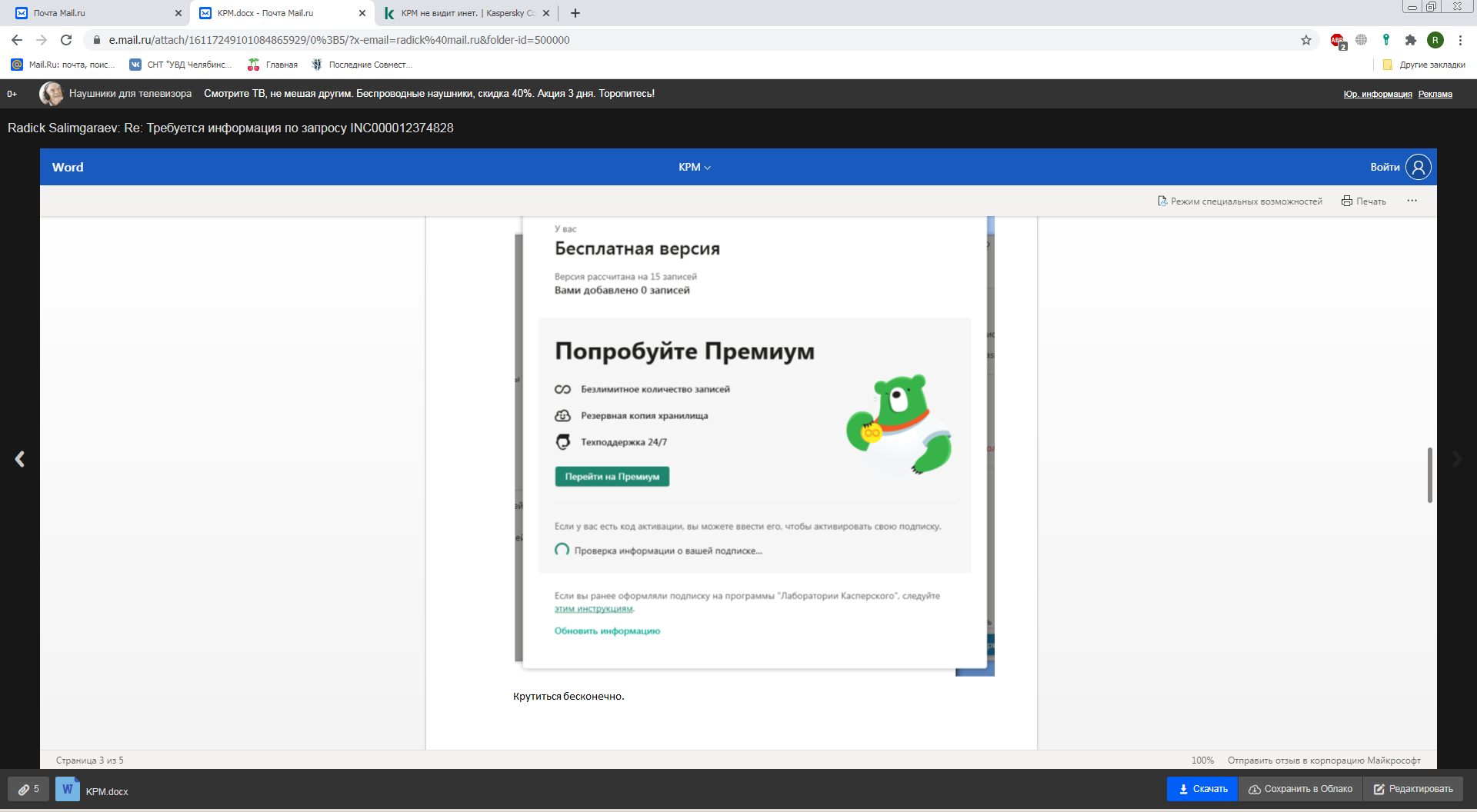Go forward with the browser forward arrow
Screen dimensions: 1477x812
pyautogui.click(x=42, y=40)
